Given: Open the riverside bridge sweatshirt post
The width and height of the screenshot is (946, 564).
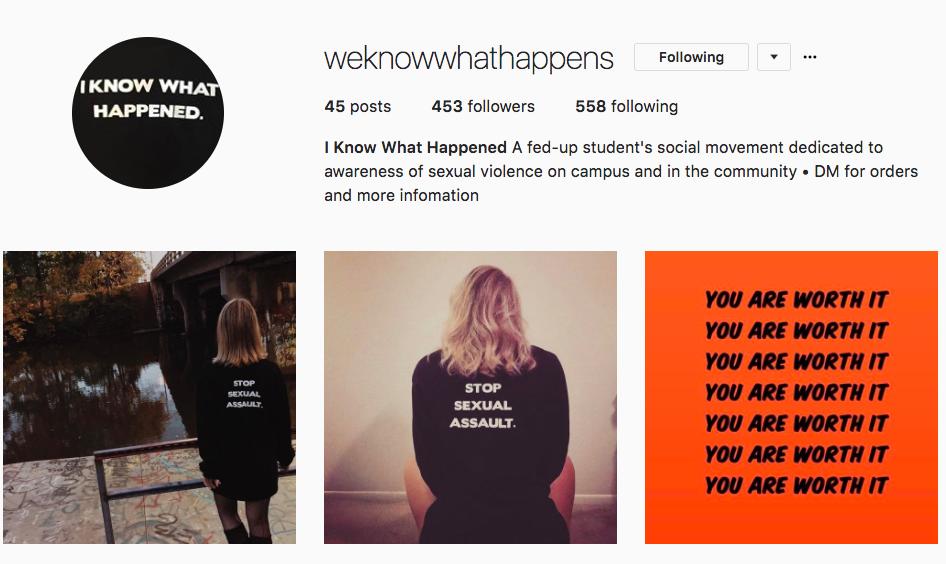Looking at the screenshot, I should coord(150,397).
